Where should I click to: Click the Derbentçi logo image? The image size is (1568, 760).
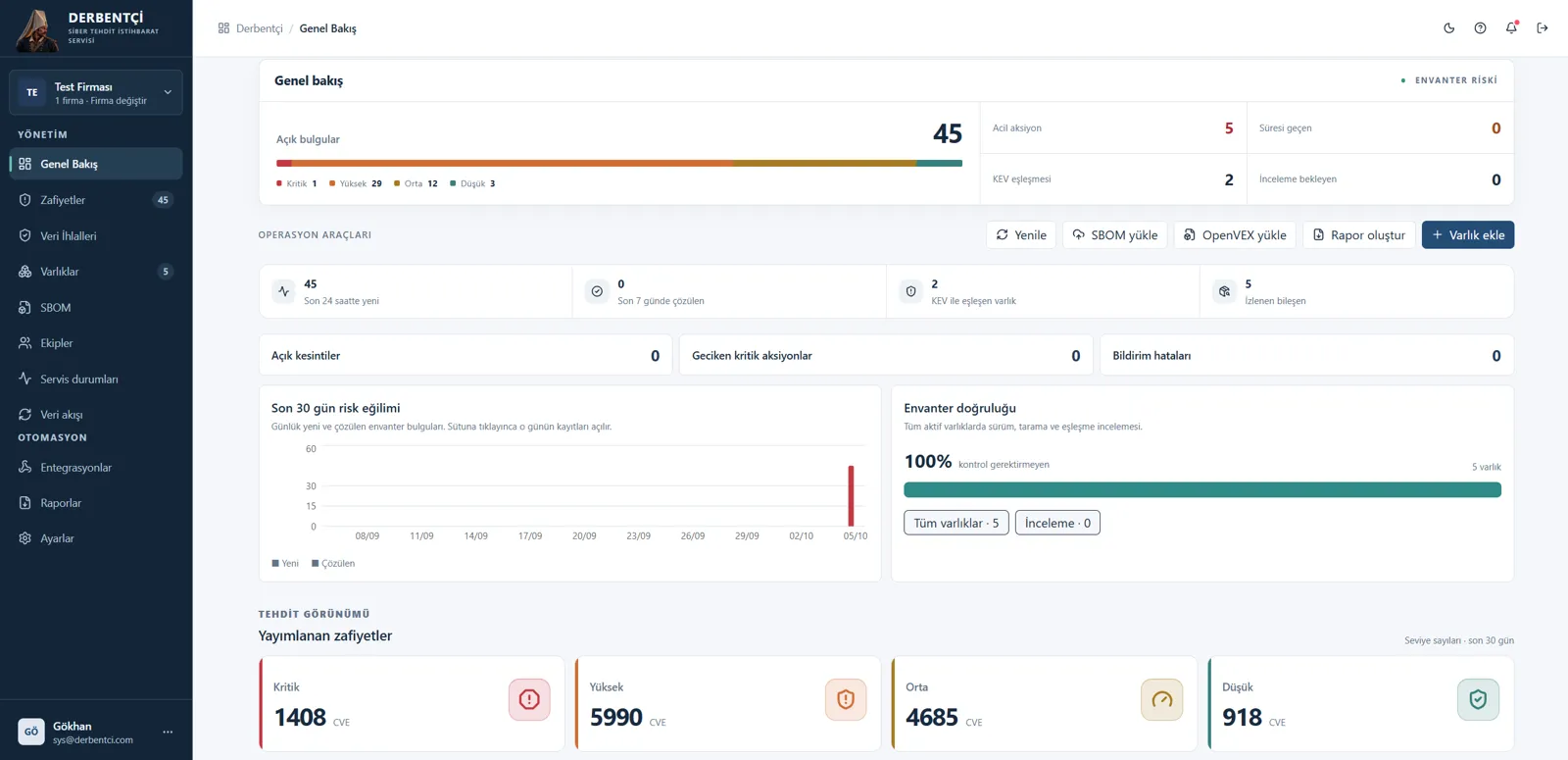point(37,29)
